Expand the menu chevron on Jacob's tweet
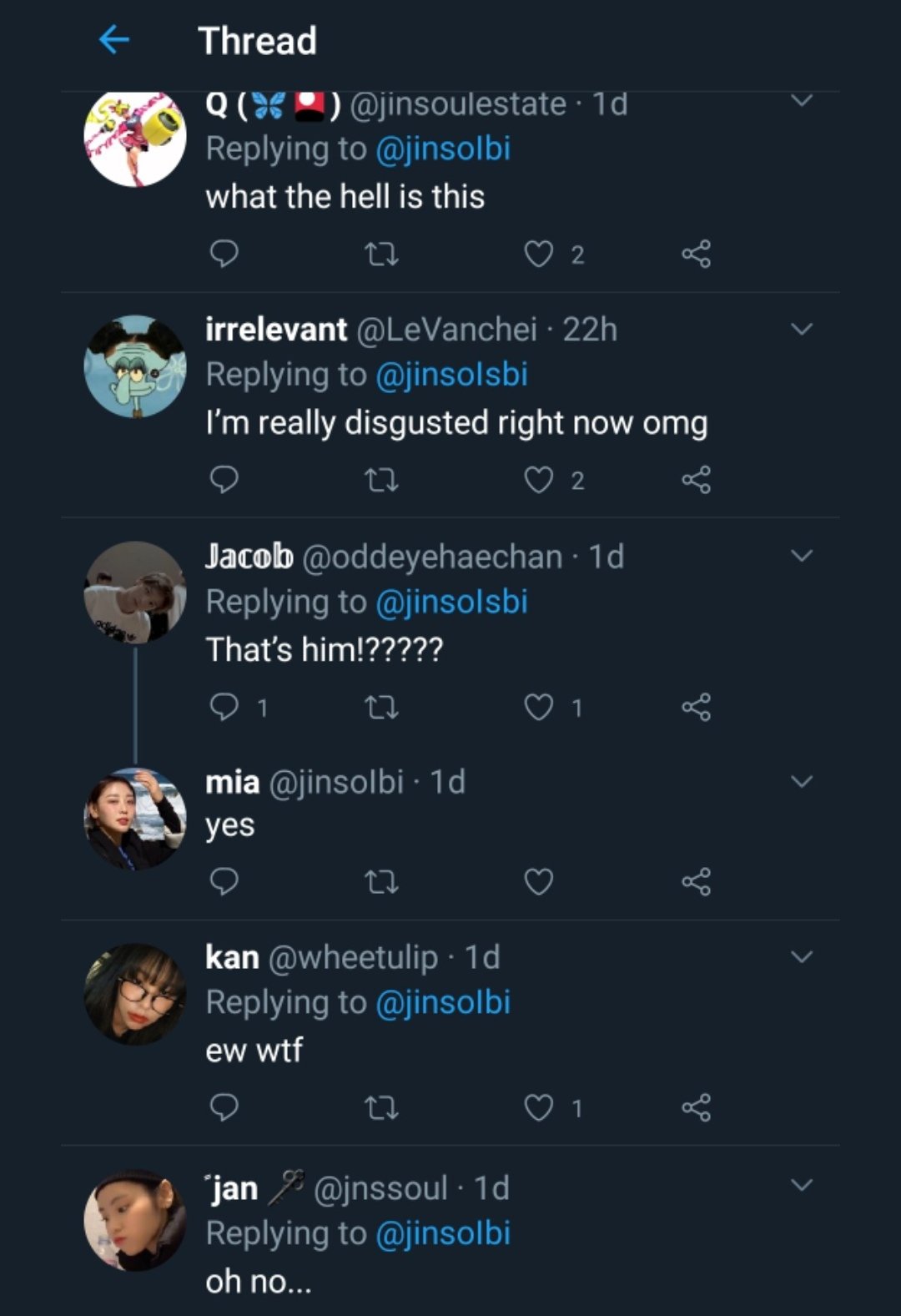 (x=801, y=556)
